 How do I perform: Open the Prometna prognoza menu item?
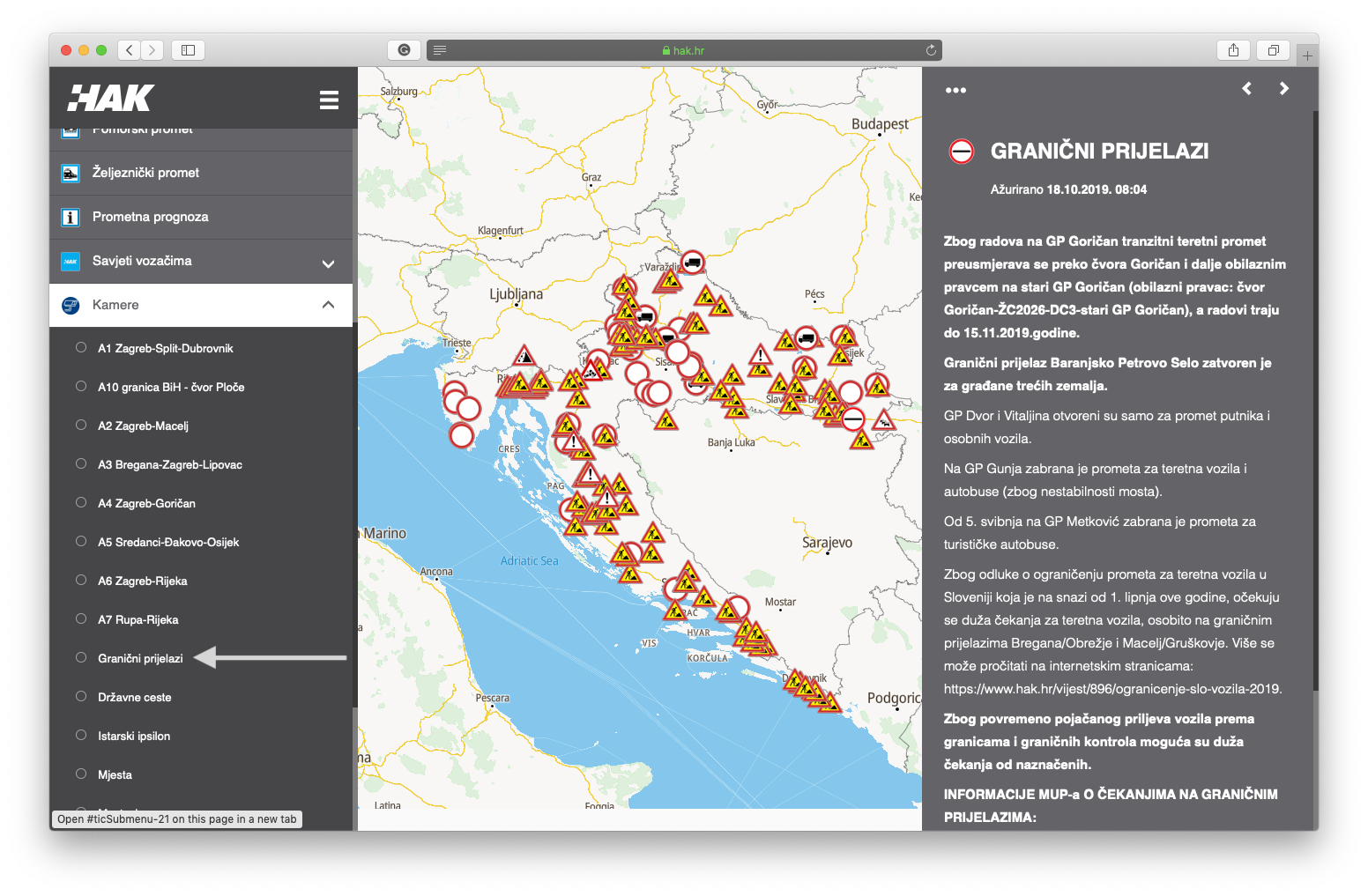[x=150, y=217]
